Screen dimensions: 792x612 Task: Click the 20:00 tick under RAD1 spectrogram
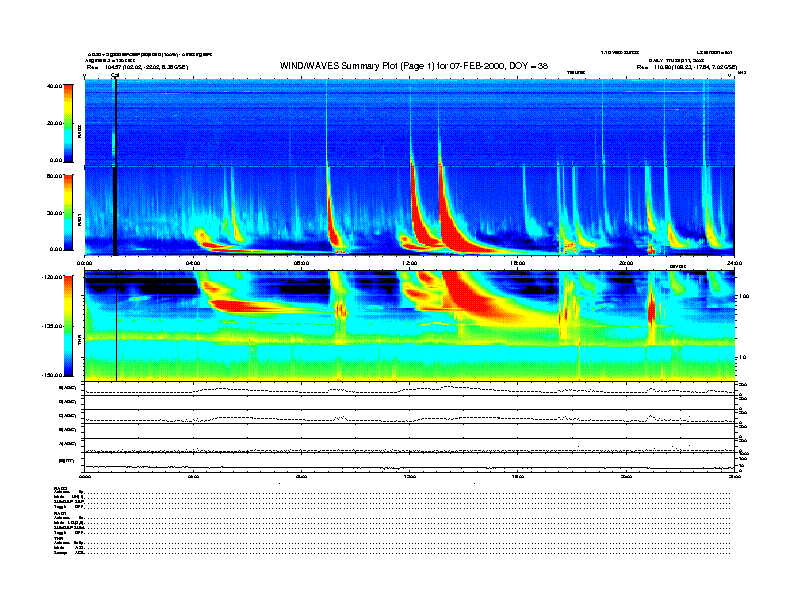point(626,263)
